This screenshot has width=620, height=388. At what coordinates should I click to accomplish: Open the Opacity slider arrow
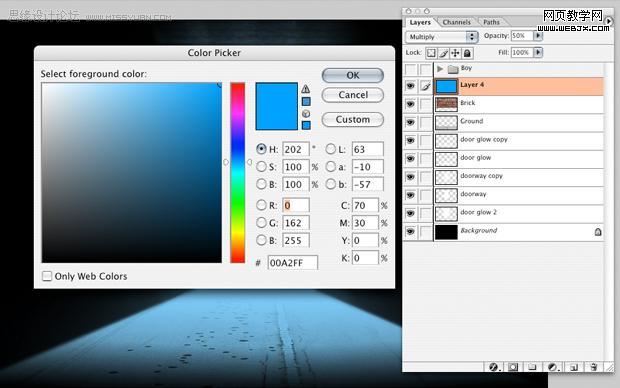pos(538,36)
